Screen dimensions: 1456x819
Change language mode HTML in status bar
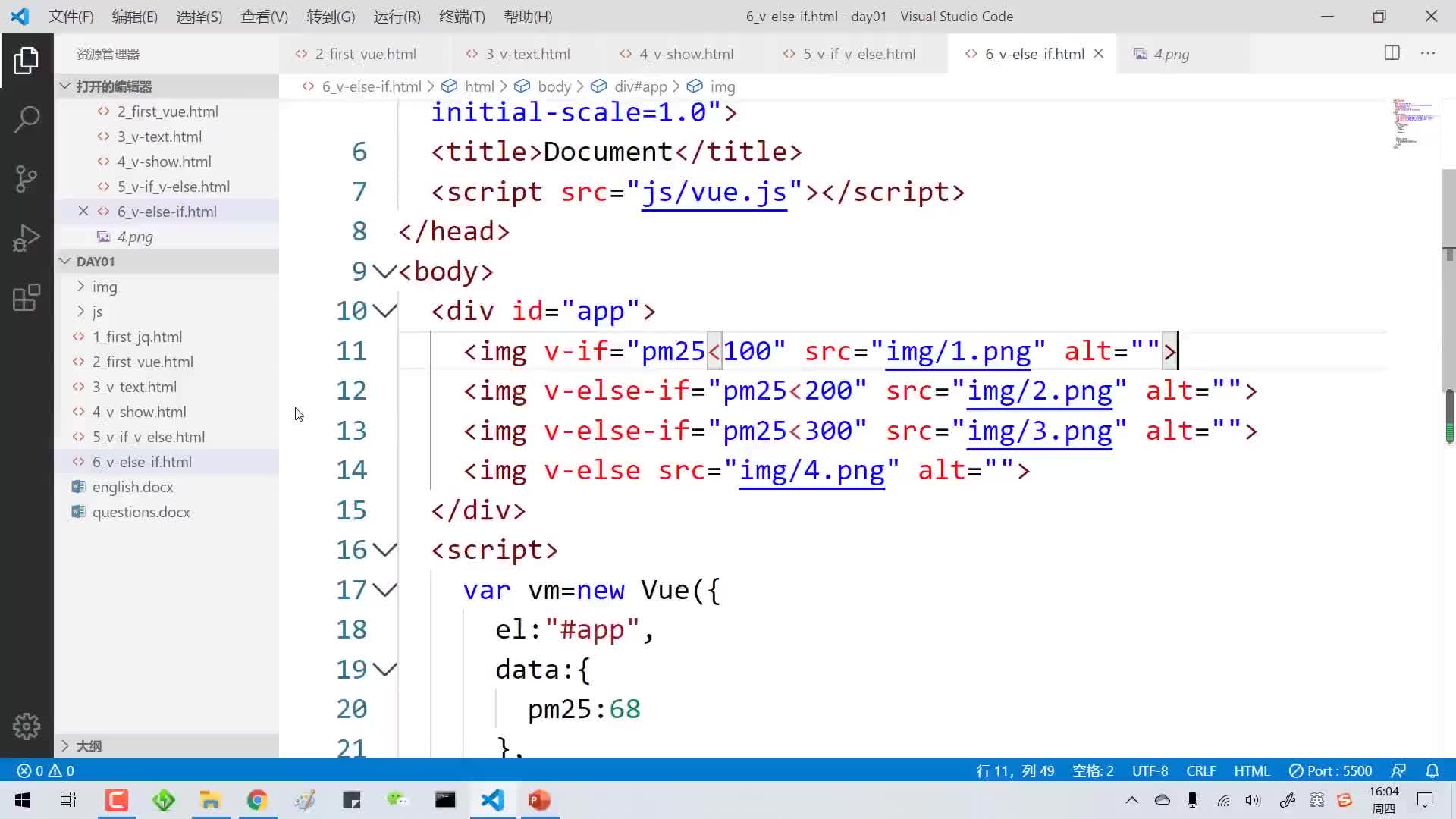(1251, 770)
